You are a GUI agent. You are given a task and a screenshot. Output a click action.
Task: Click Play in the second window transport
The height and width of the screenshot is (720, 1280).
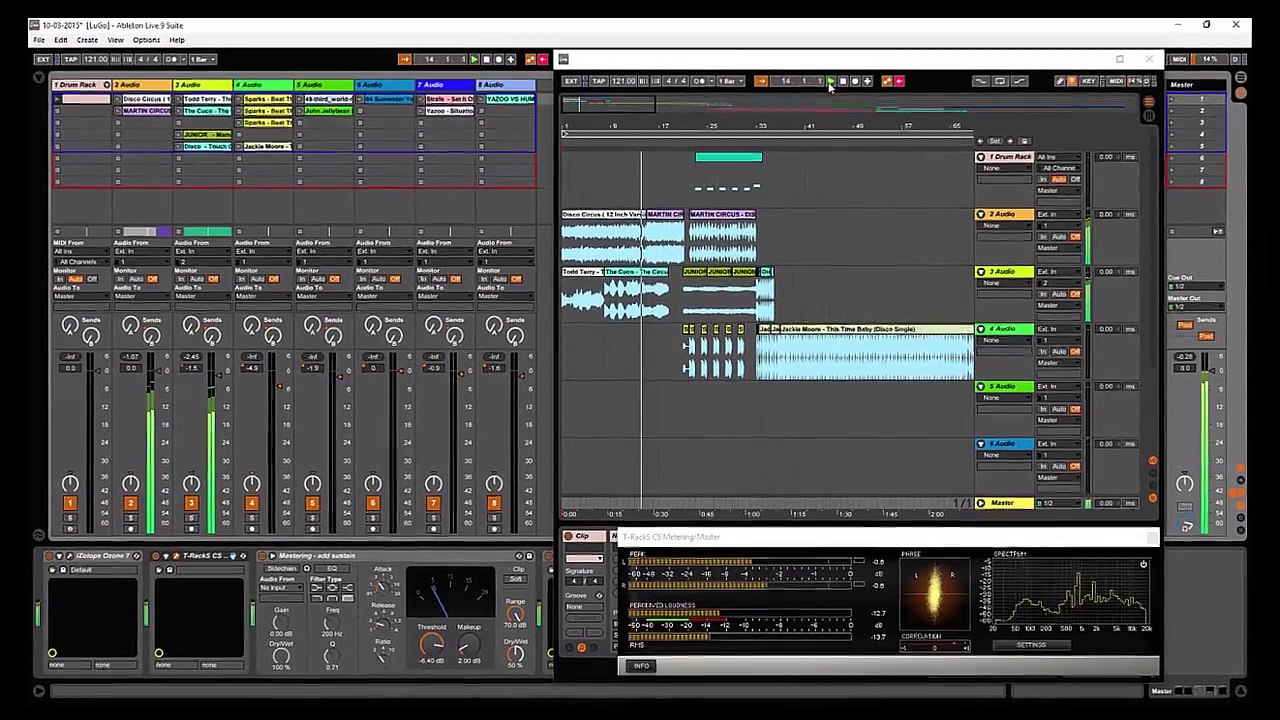[831, 82]
